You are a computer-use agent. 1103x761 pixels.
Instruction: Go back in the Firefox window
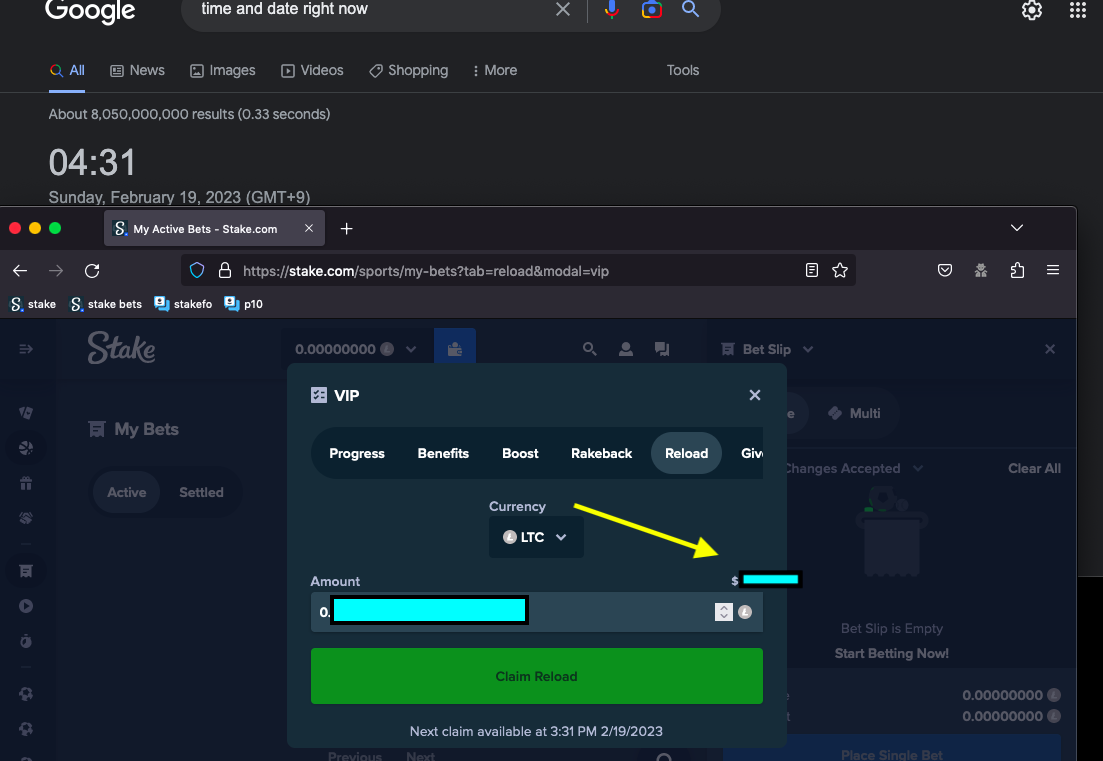click(20, 271)
